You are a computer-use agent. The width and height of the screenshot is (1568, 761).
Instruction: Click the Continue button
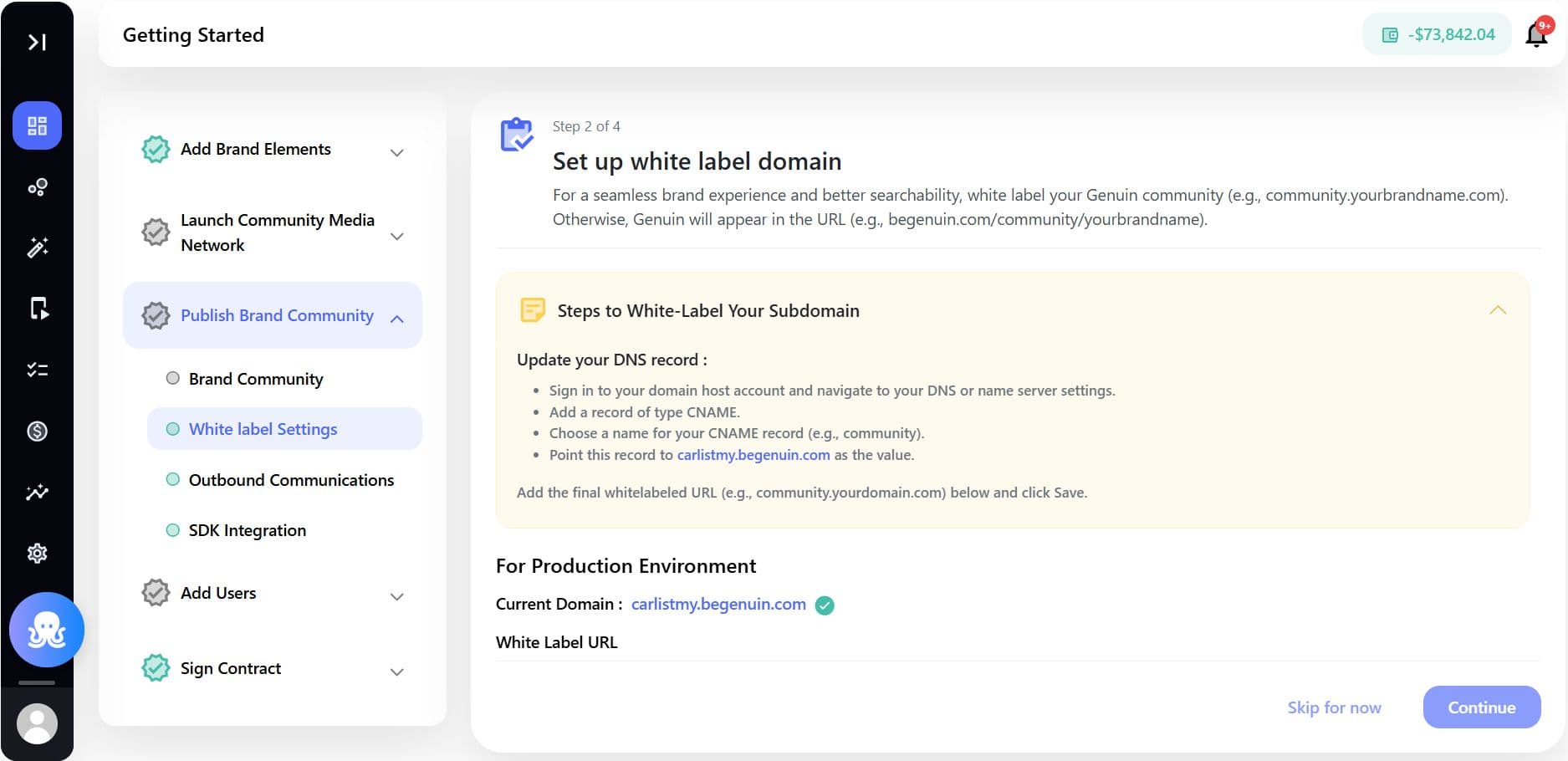1482,707
